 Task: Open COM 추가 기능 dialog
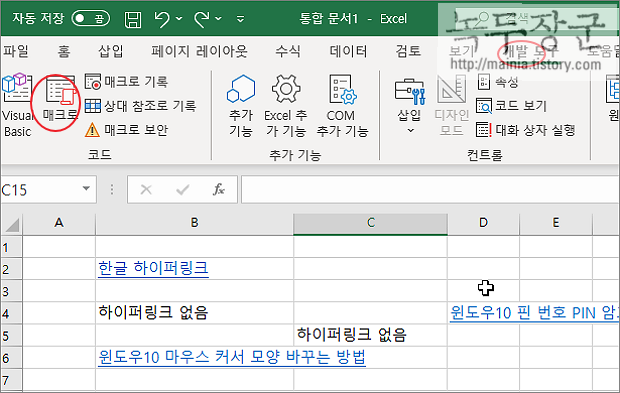(x=342, y=106)
